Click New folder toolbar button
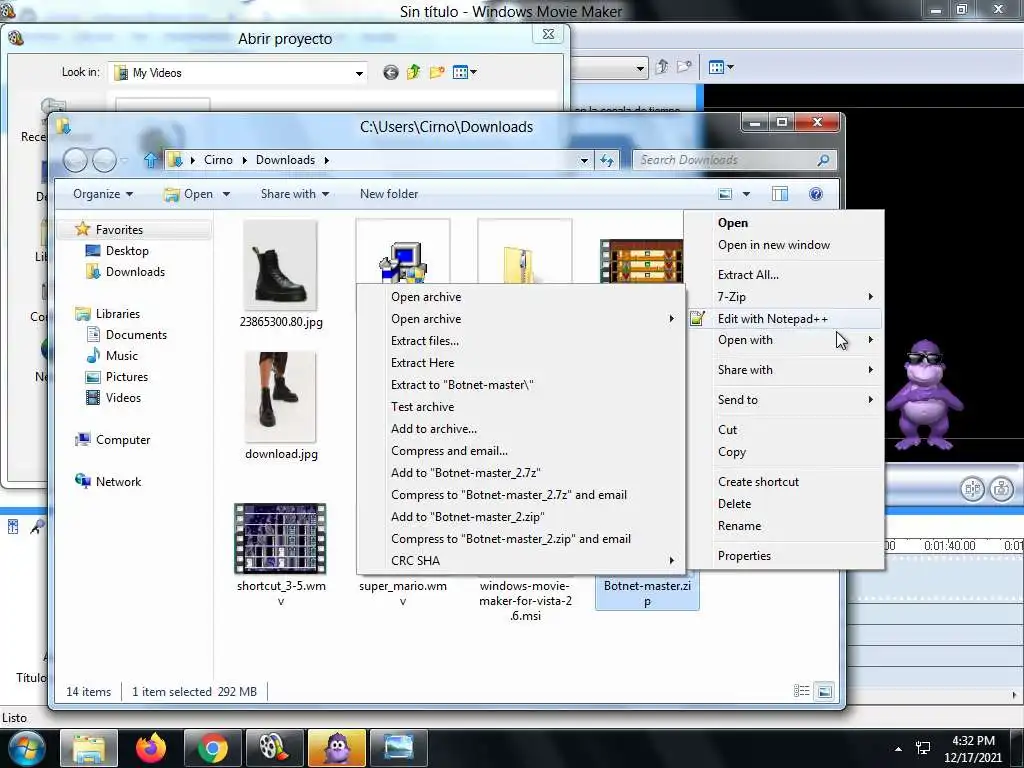 389,194
